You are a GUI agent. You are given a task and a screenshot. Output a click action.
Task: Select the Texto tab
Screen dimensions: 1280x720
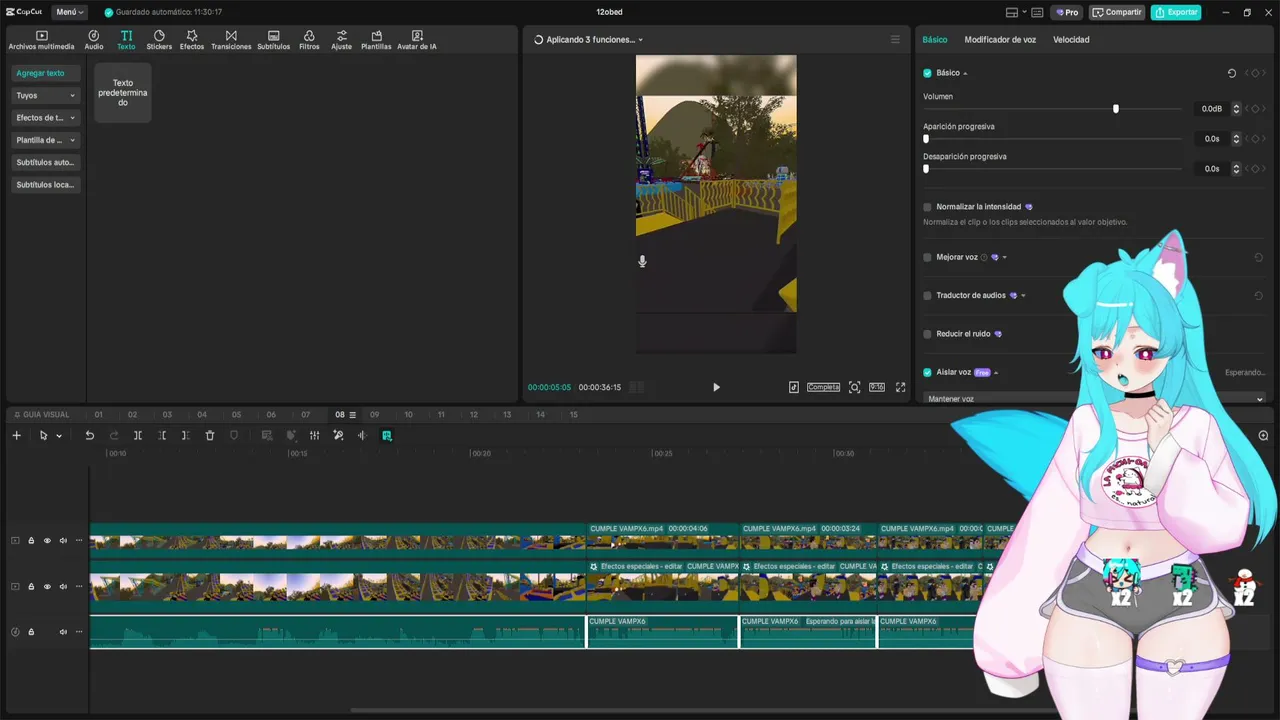(x=126, y=40)
